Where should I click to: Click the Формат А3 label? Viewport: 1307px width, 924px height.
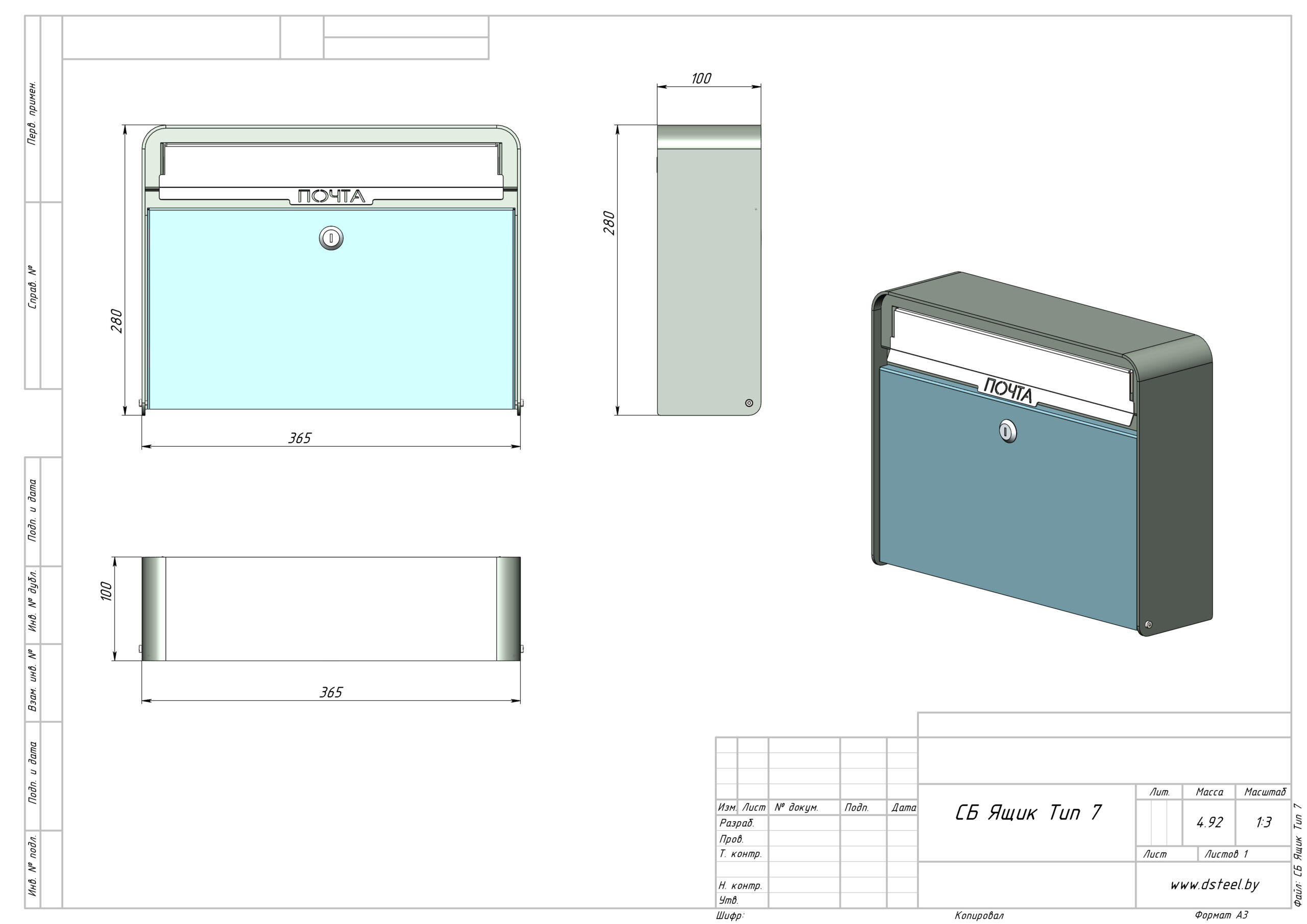(x=1221, y=915)
